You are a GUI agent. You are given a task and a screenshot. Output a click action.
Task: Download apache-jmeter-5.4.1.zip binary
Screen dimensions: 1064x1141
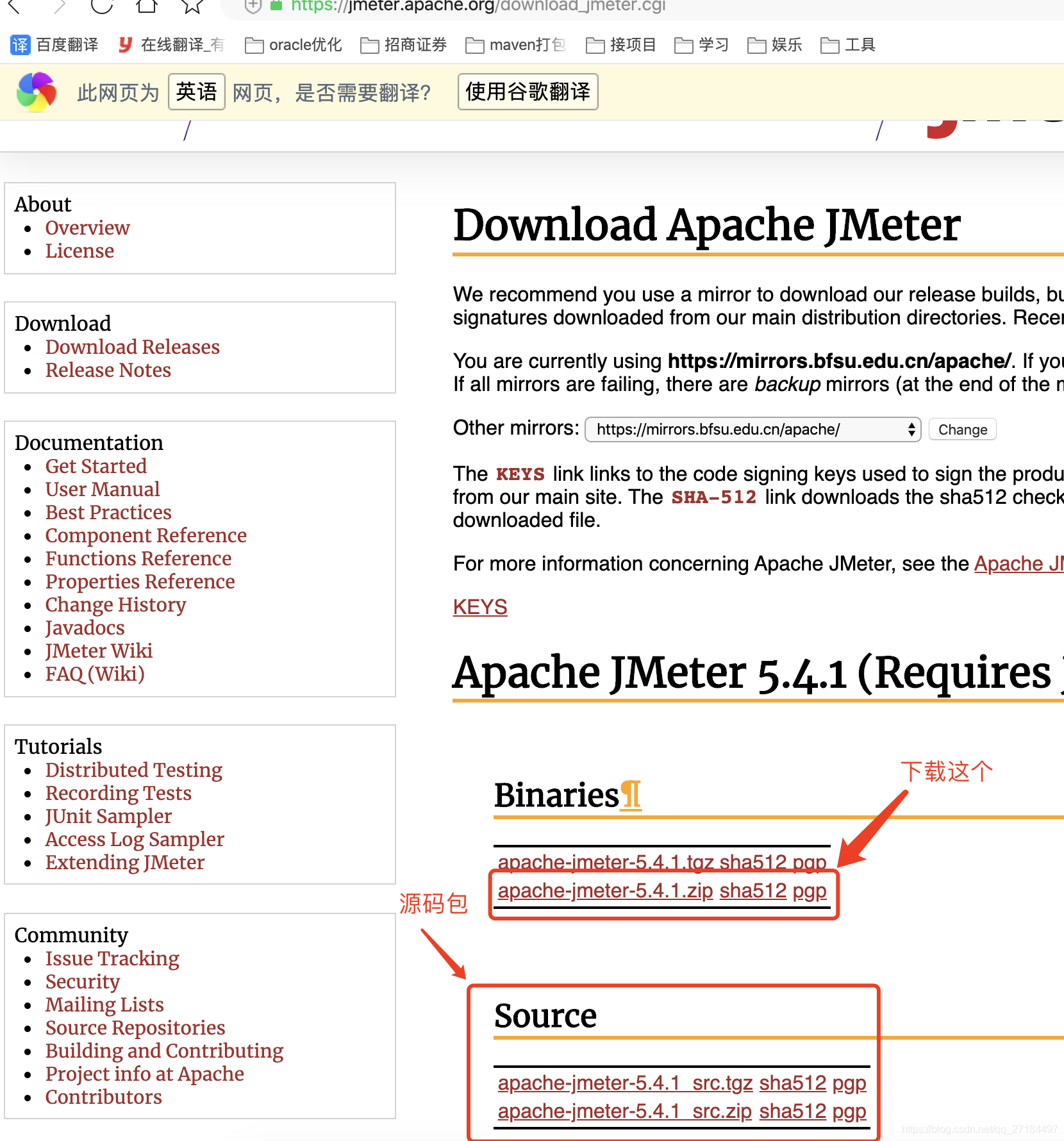[x=606, y=891]
